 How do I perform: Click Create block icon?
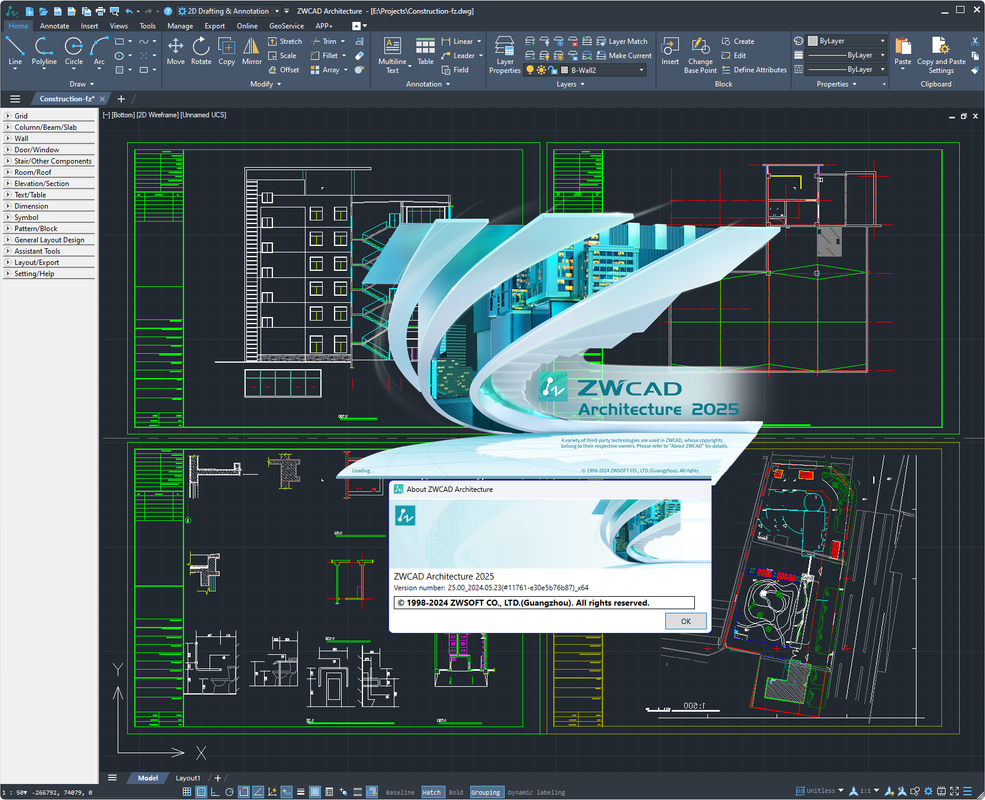coord(726,41)
